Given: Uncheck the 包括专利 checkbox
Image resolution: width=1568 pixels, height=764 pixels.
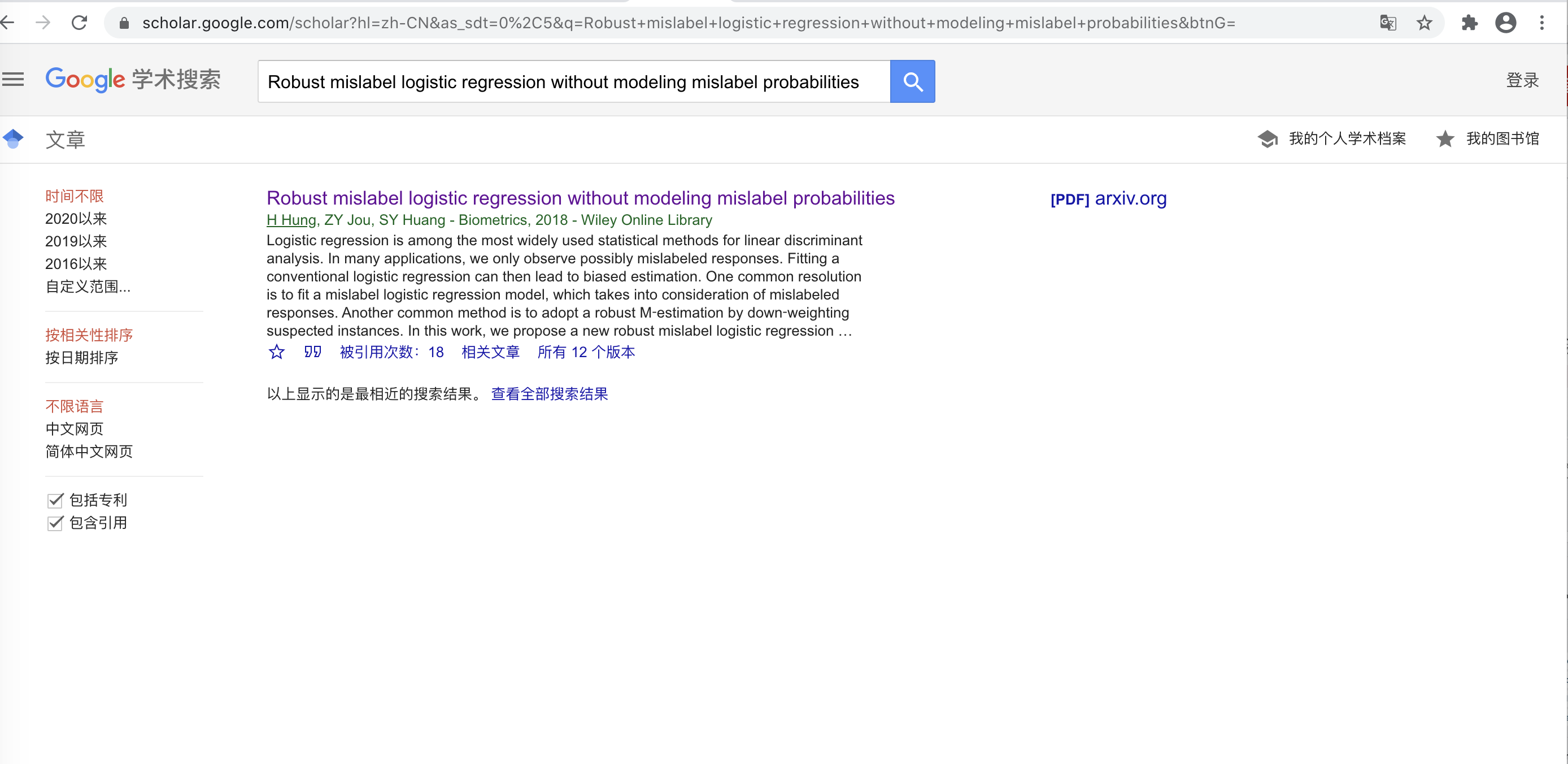Looking at the screenshot, I should [x=55, y=500].
